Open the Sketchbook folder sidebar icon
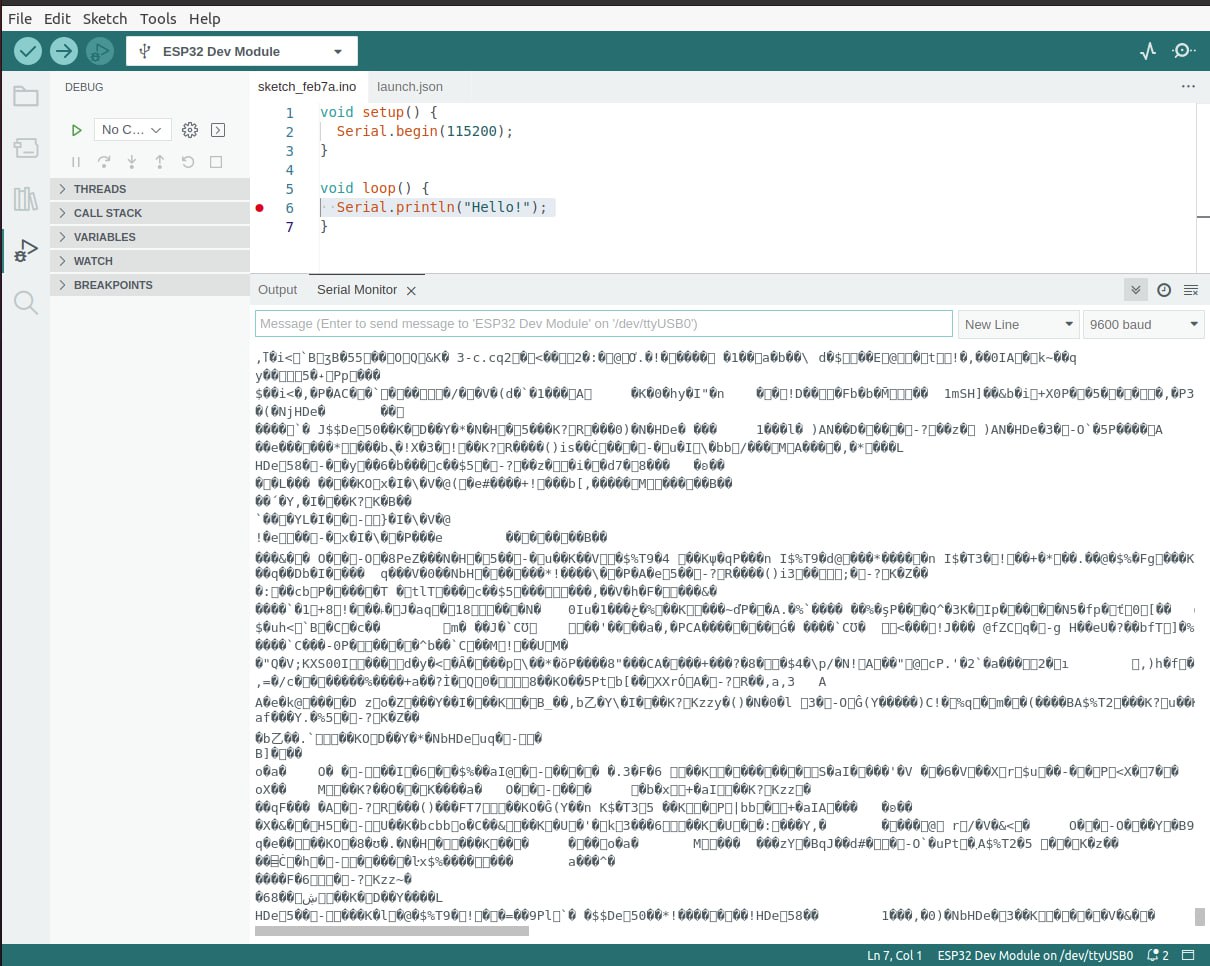Screen dimensions: 1210x966 (x=25, y=97)
